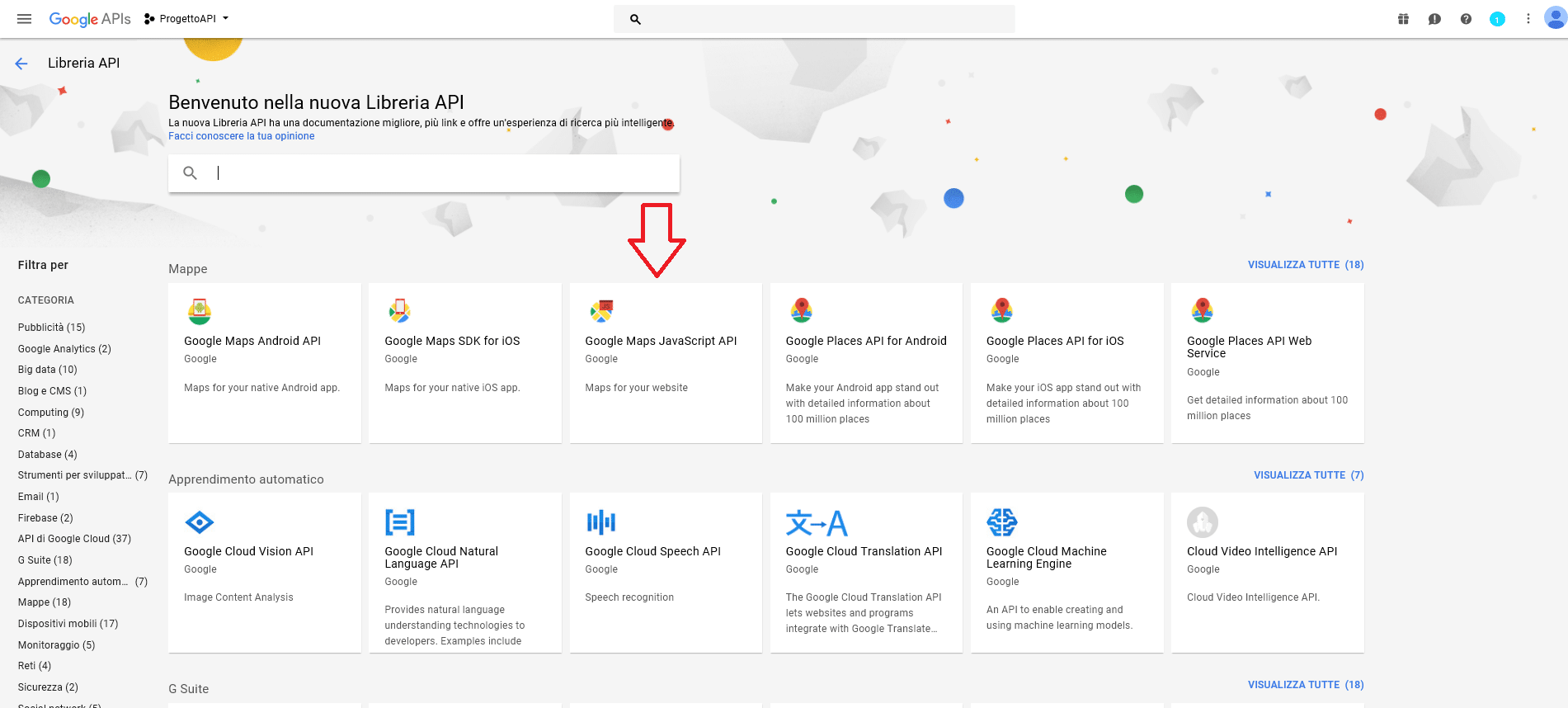Click the library search magnifier icon
Screen dimensions: 1568x708
click(190, 172)
